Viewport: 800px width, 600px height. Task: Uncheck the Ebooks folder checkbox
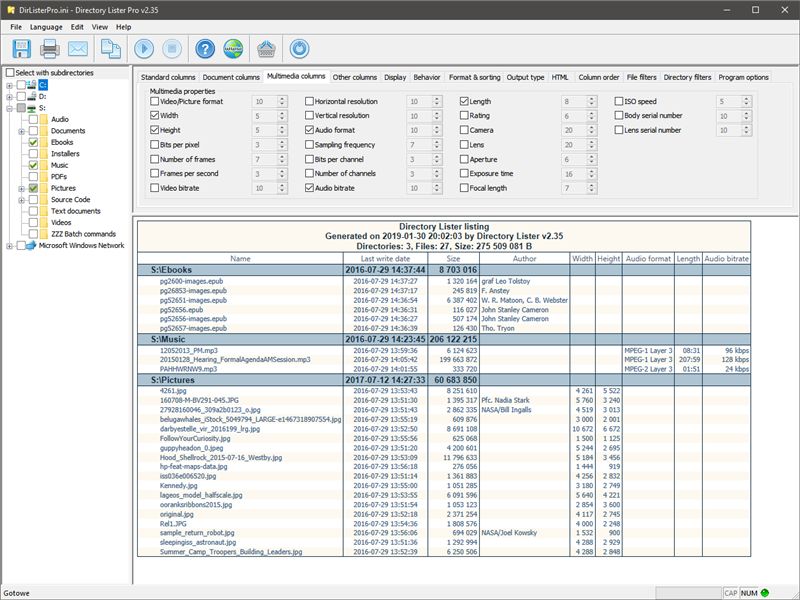point(33,142)
